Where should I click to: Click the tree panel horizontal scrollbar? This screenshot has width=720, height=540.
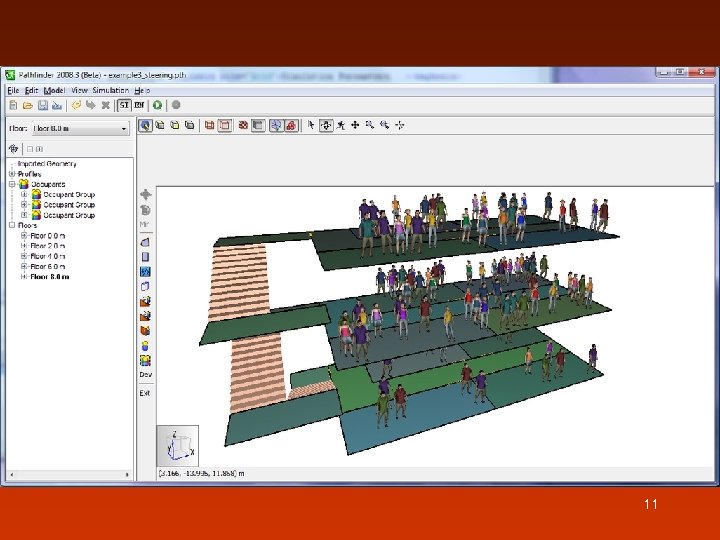click(70, 475)
